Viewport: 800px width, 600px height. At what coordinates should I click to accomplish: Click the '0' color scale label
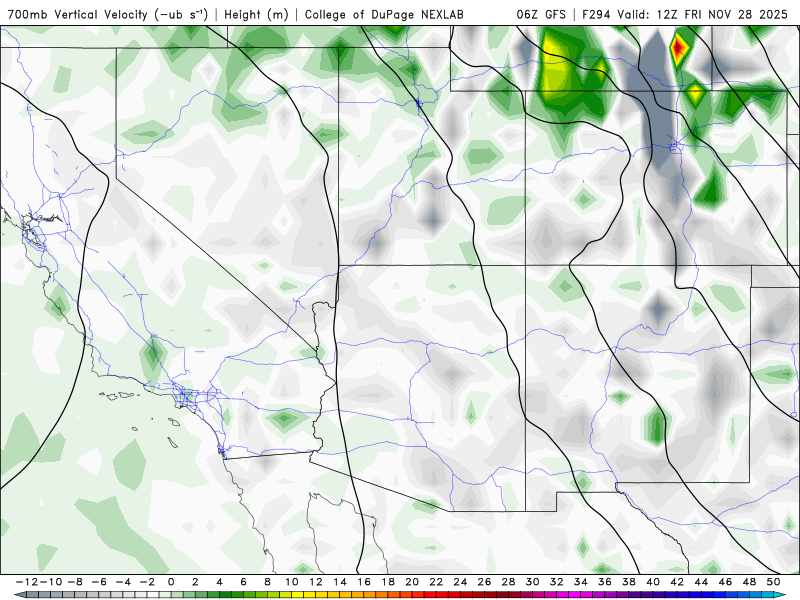171,582
